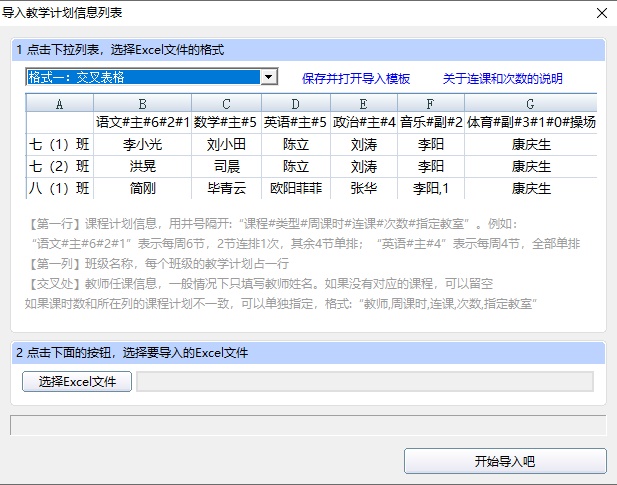Click the 选择Excel文件 button
617x485 pixels.
click(x=77, y=382)
